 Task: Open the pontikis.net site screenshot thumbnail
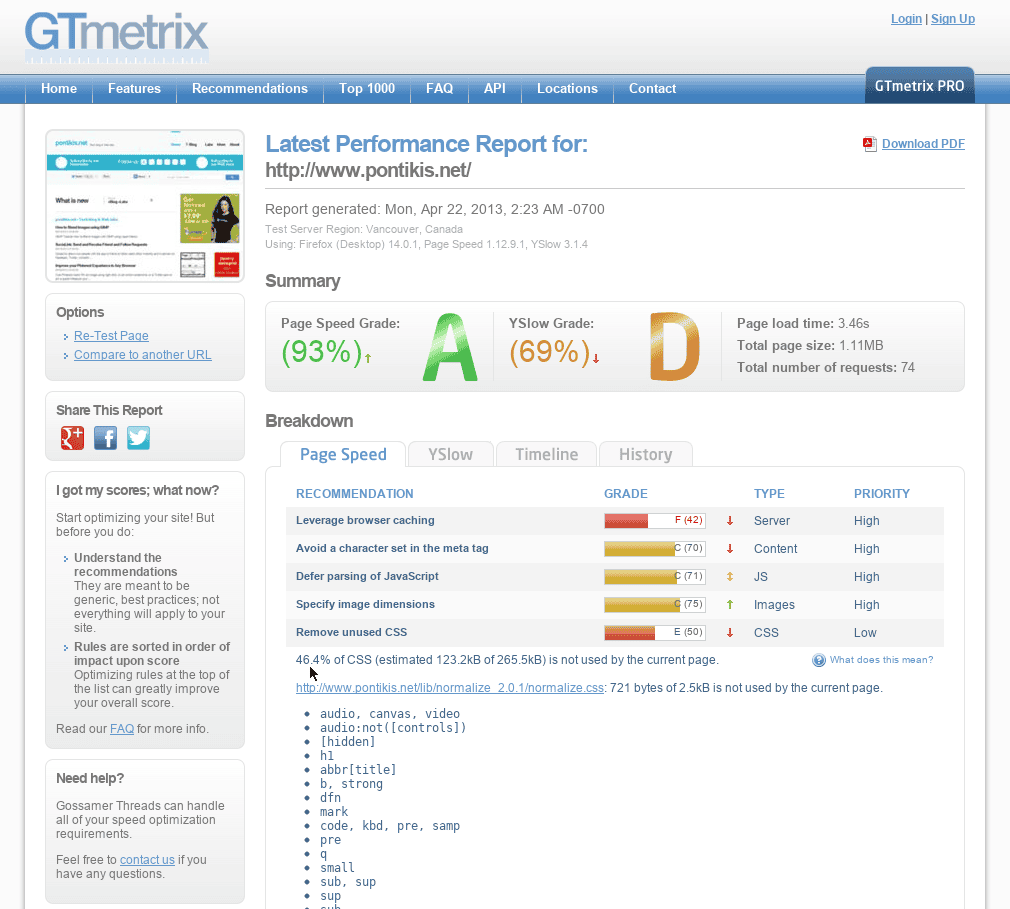(145, 206)
